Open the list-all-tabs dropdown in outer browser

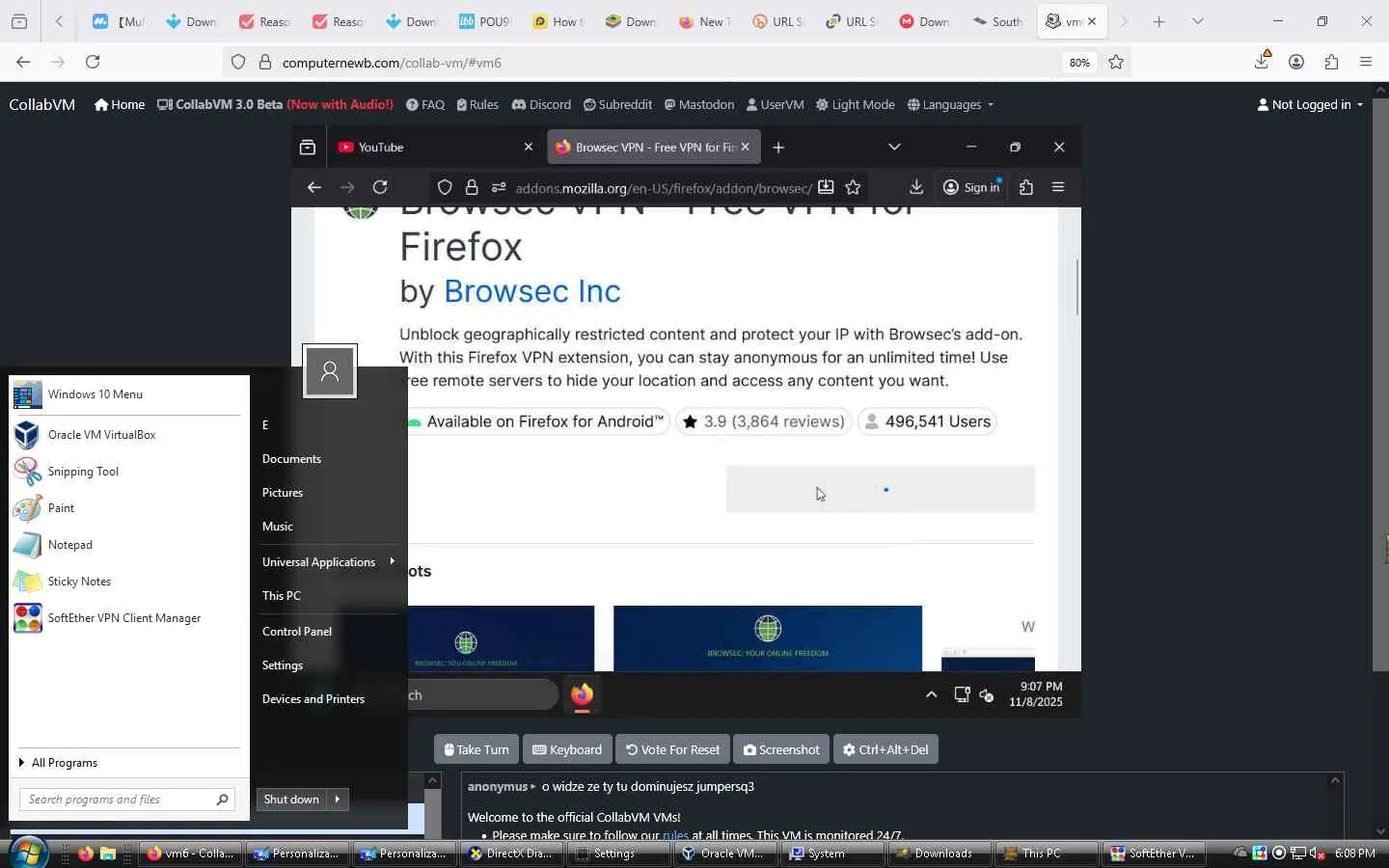(1198, 21)
